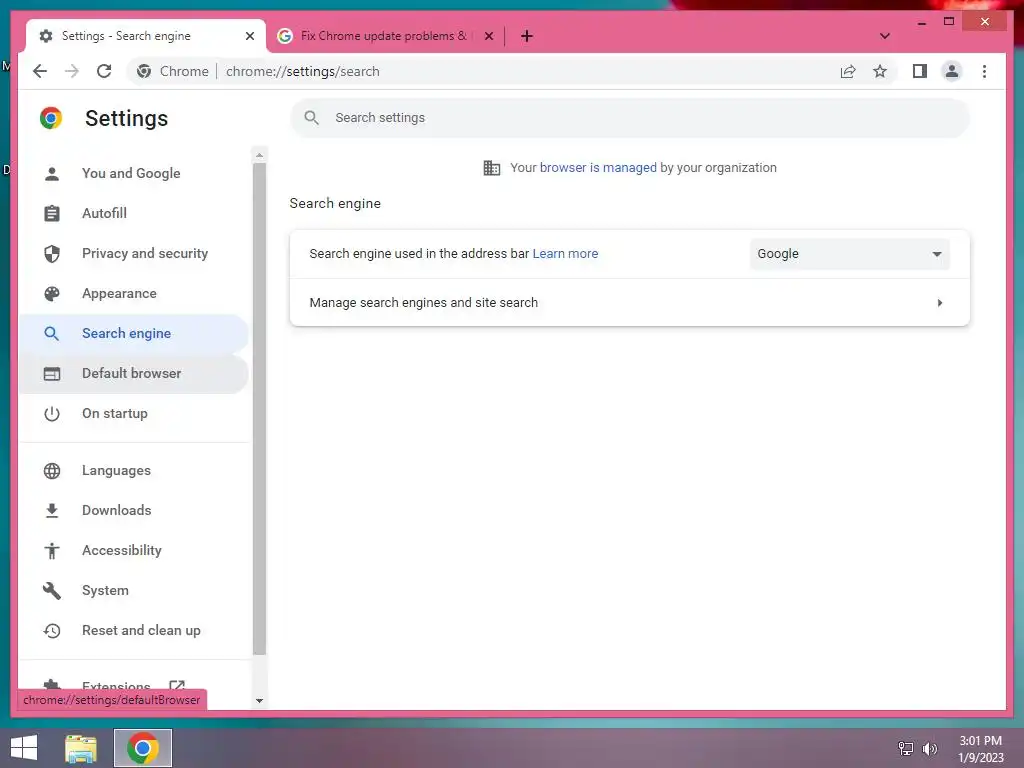Viewport: 1024px width, 768px height.
Task: Click the sidebar scrollbar up arrow
Action: click(259, 155)
